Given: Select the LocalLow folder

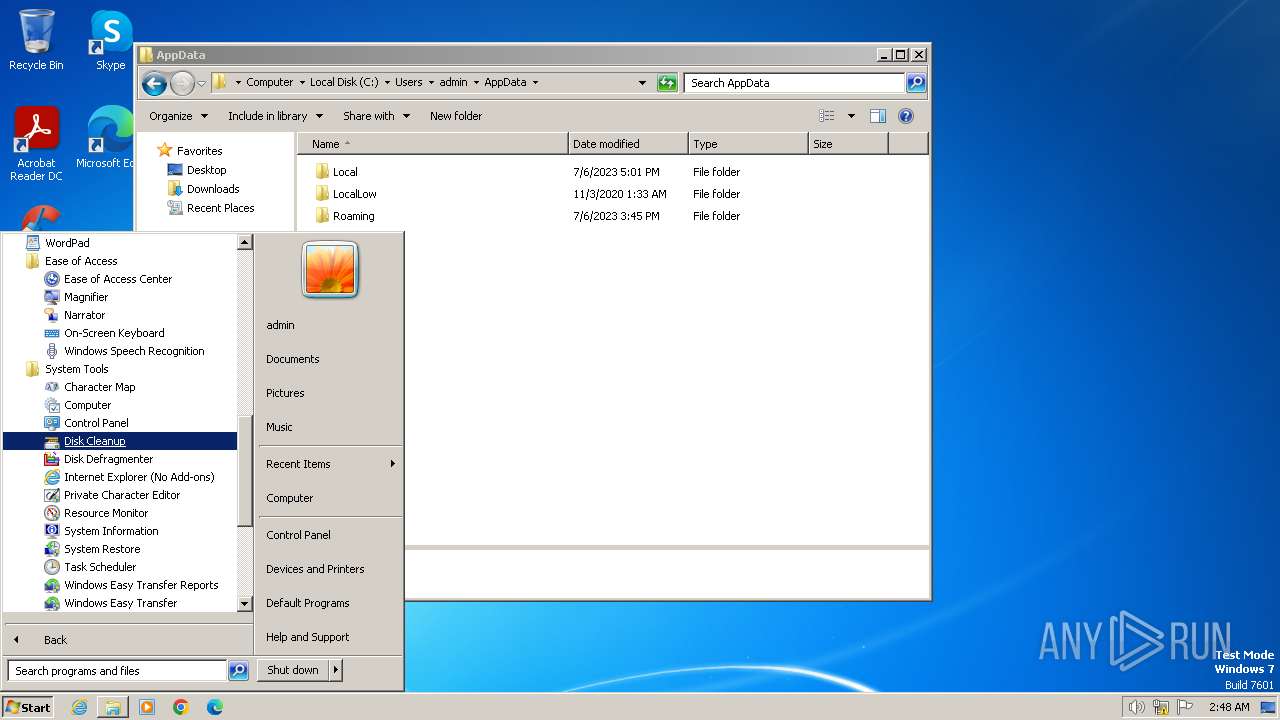Looking at the screenshot, I should (x=354, y=194).
